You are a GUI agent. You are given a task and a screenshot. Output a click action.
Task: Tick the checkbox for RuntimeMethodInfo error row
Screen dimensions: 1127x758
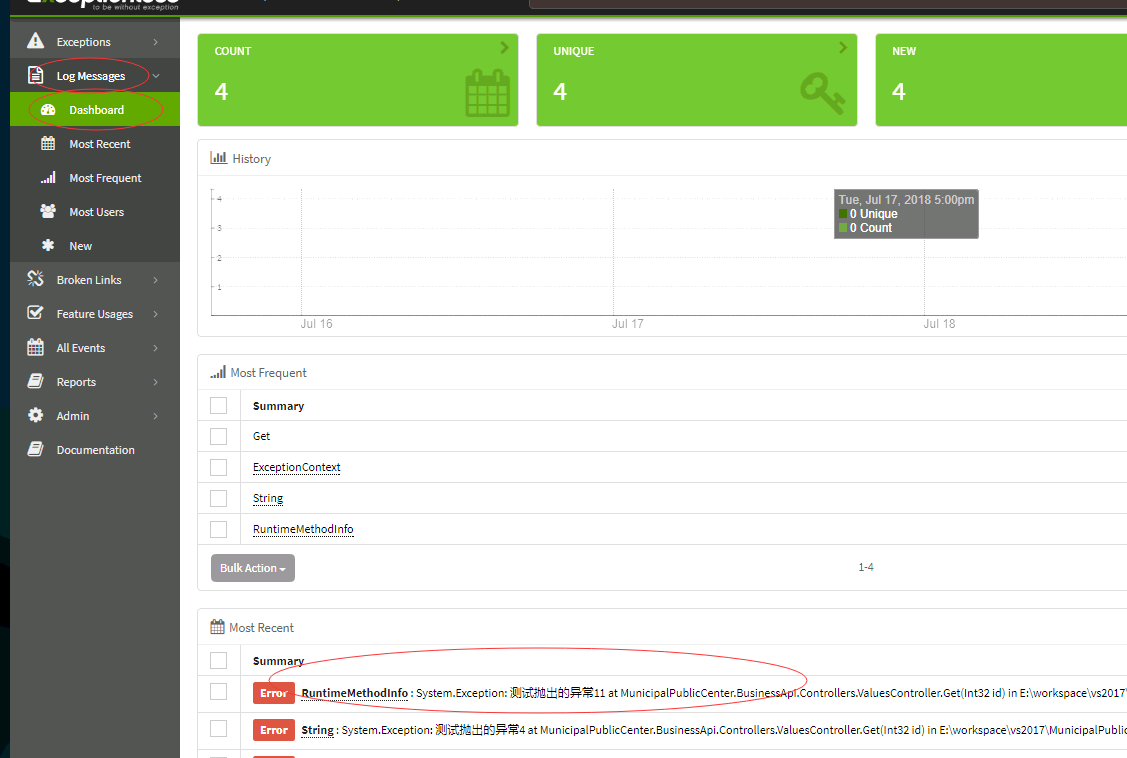pyautogui.click(x=218, y=691)
